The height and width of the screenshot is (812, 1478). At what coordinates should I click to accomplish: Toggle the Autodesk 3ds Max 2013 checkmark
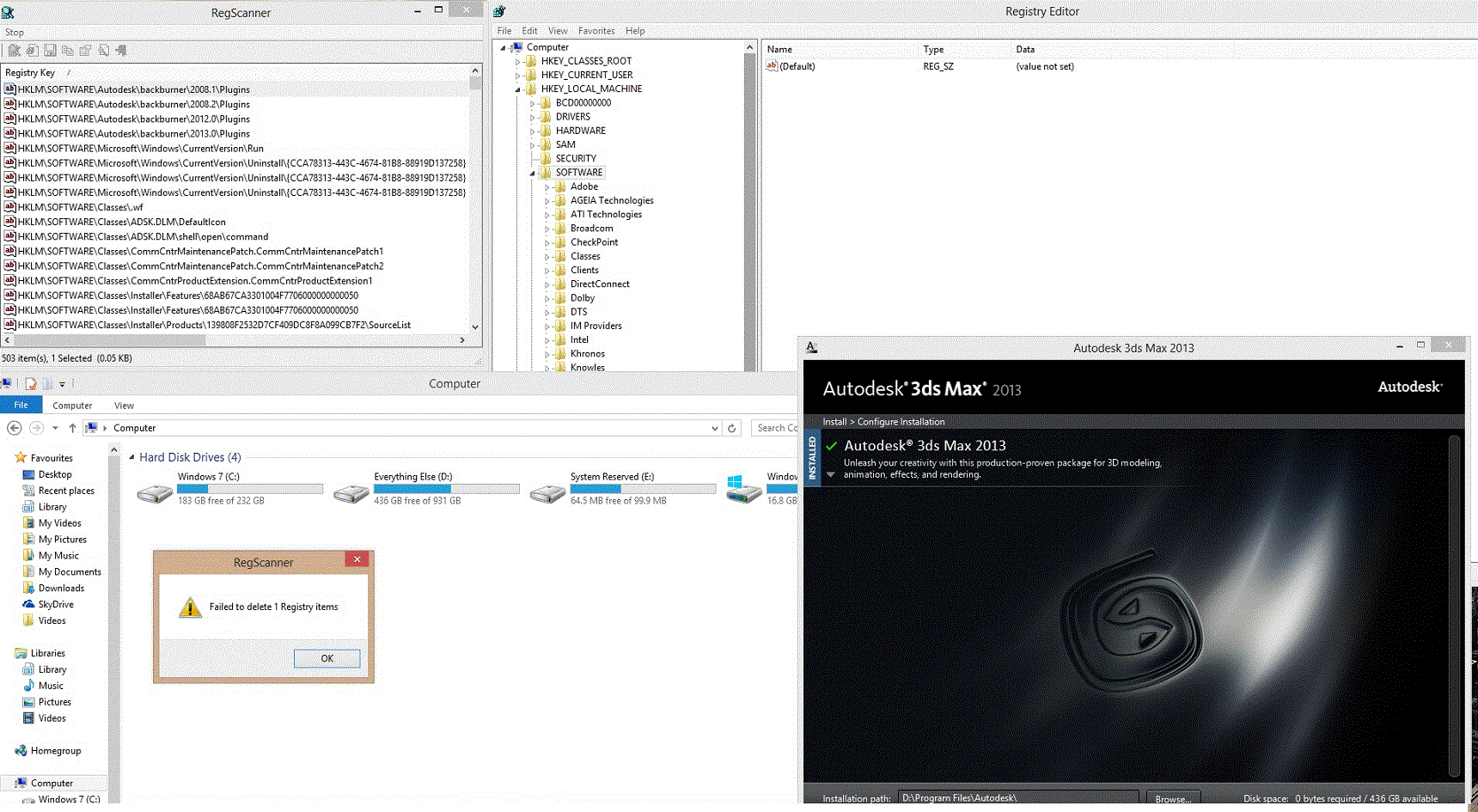pos(831,446)
